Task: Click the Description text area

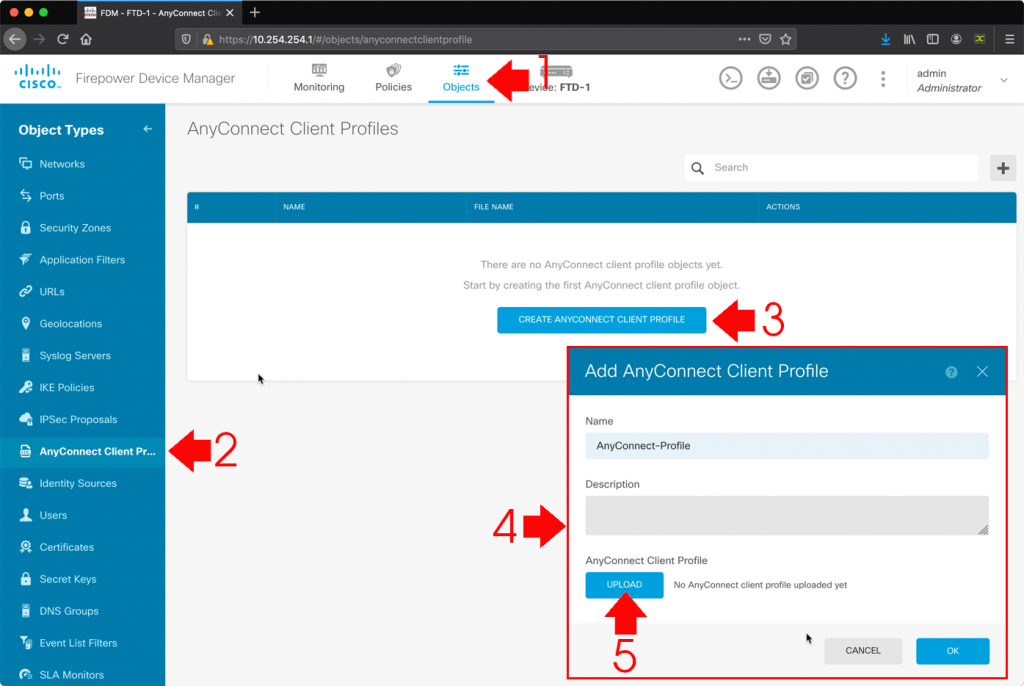Action: (x=786, y=515)
